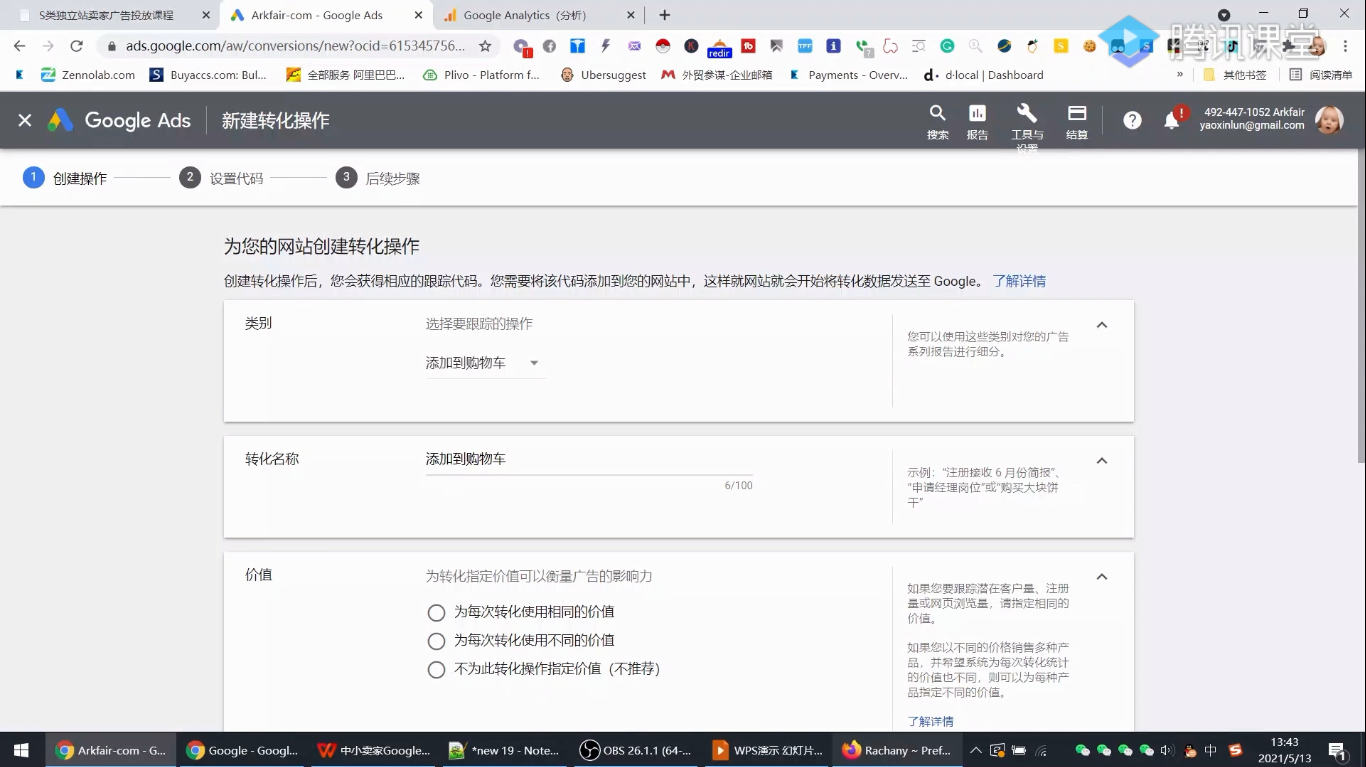Open the 了解详情 link about conversion tracking
The image size is (1366, 767).
pyautogui.click(x=1019, y=281)
